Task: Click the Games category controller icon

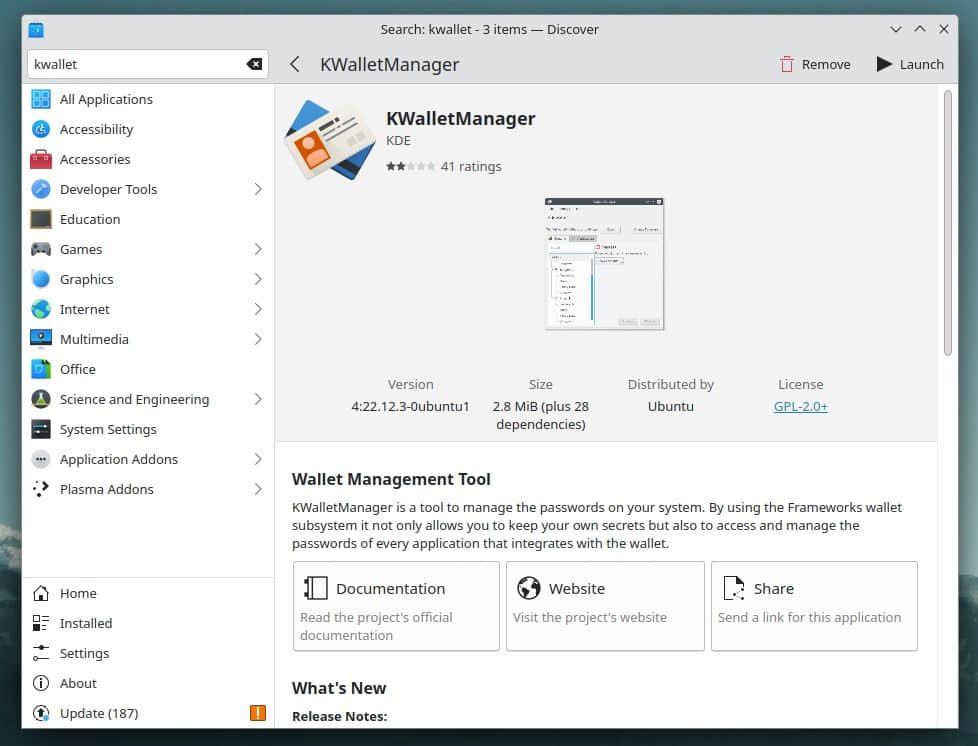Action: (x=41, y=249)
